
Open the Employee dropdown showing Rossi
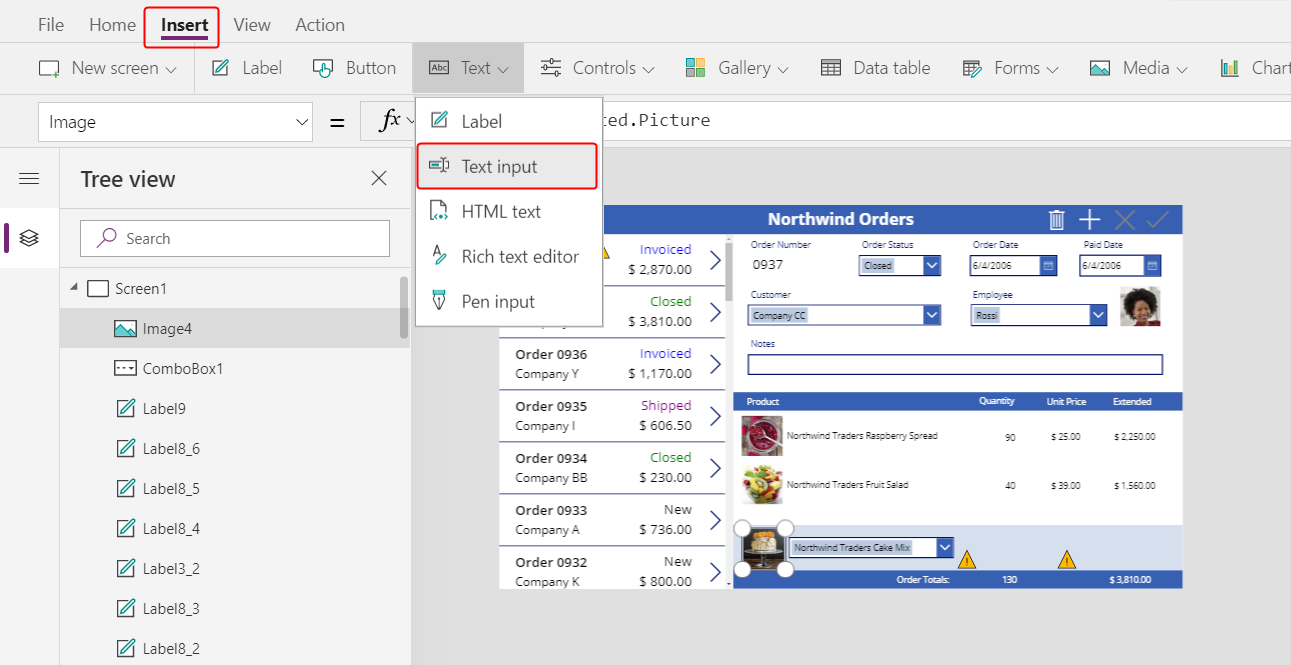tap(1098, 314)
